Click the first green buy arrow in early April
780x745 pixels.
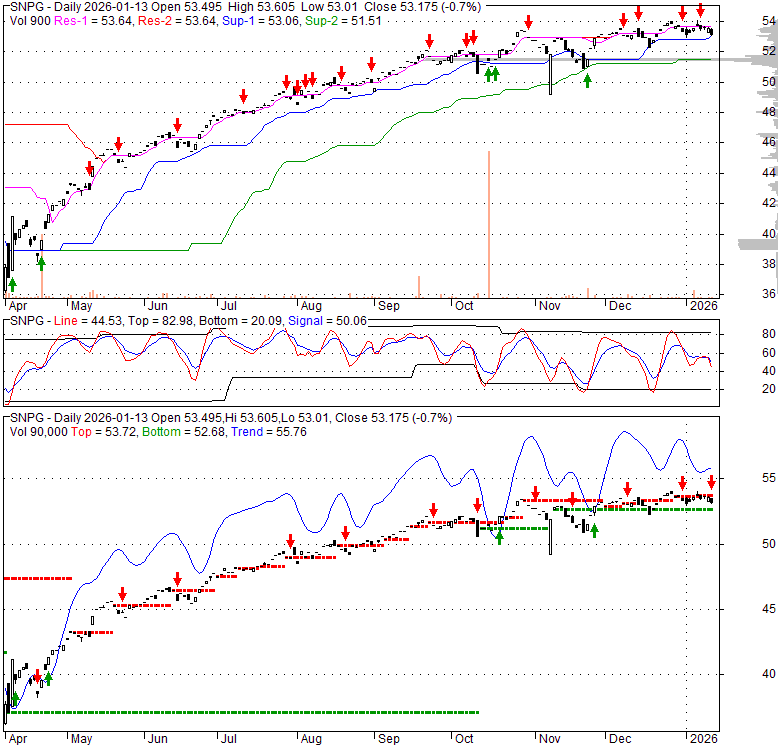12,285
